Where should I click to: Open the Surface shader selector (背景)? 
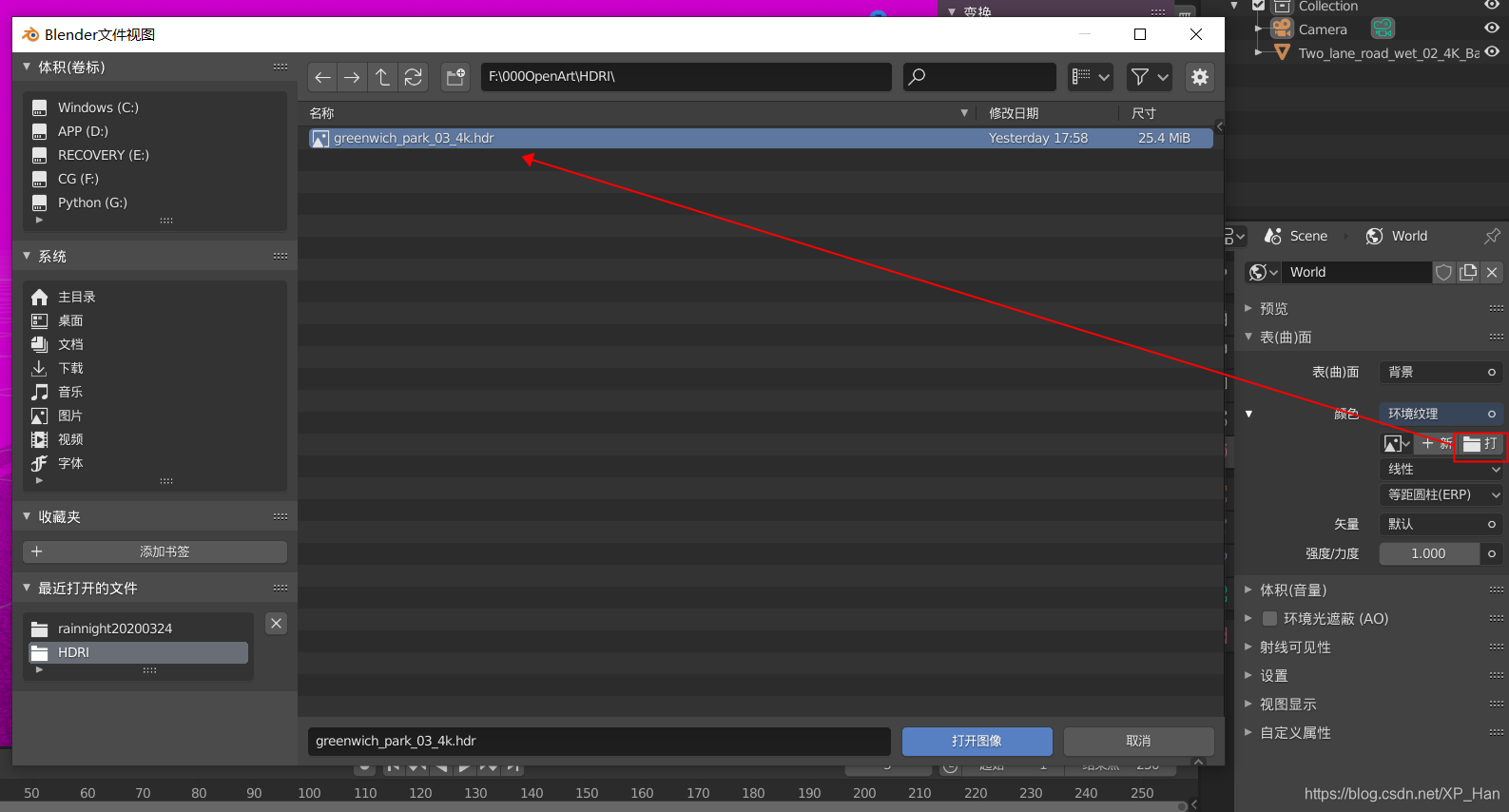click(1441, 372)
